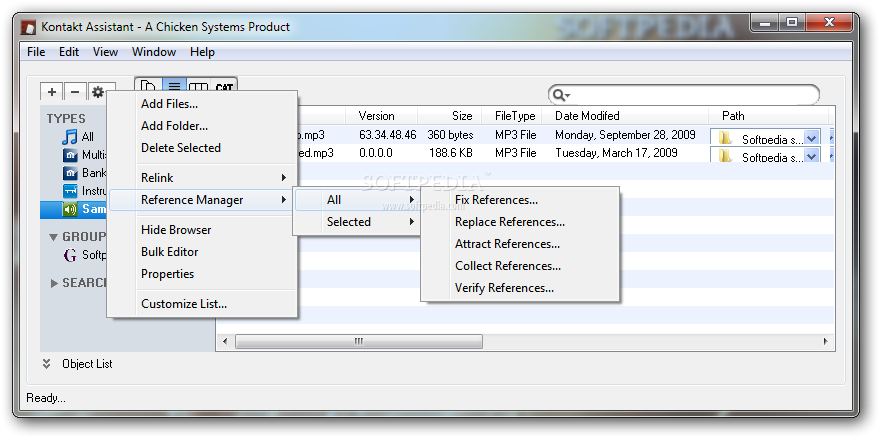Viewport: 880px width, 438px height.
Task: Collapse the GROUPS section
Action: coord(53,237)
